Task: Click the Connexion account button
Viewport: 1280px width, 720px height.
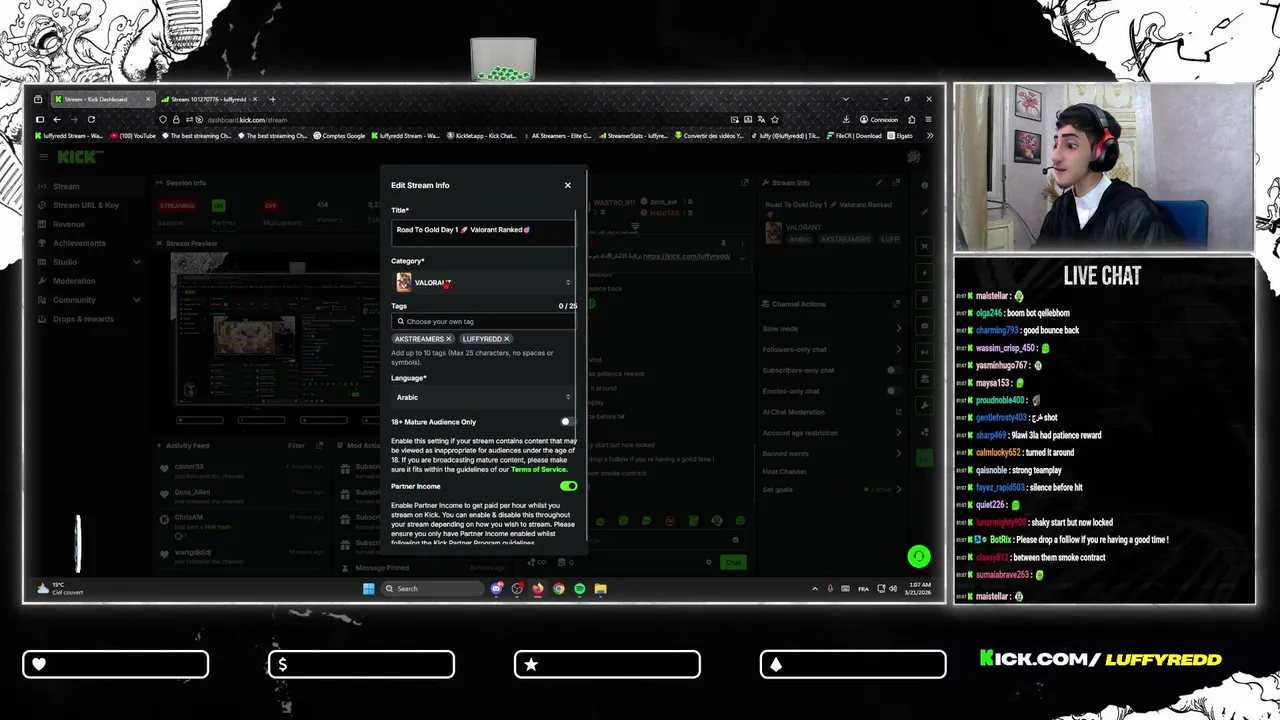Action: [879, 120]
